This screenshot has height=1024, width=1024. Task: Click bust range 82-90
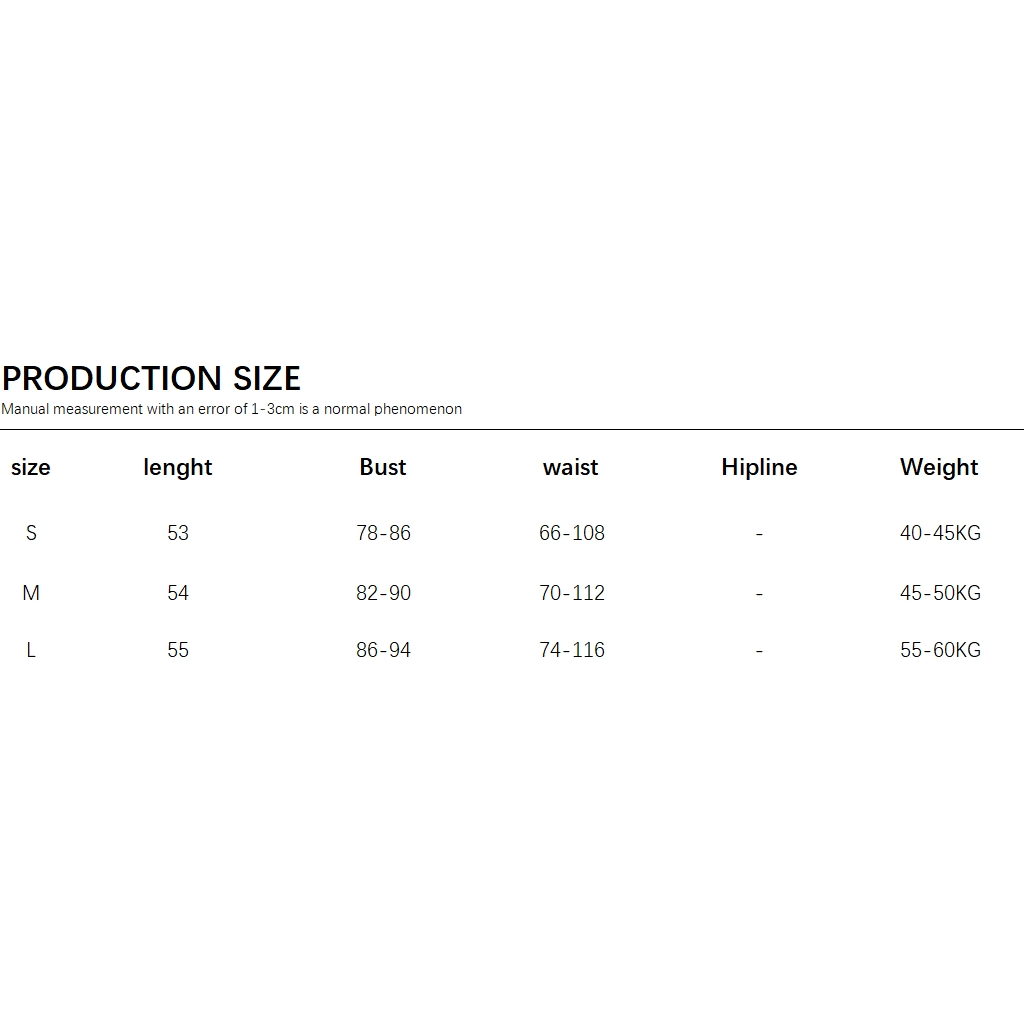[x=384, y=593]
